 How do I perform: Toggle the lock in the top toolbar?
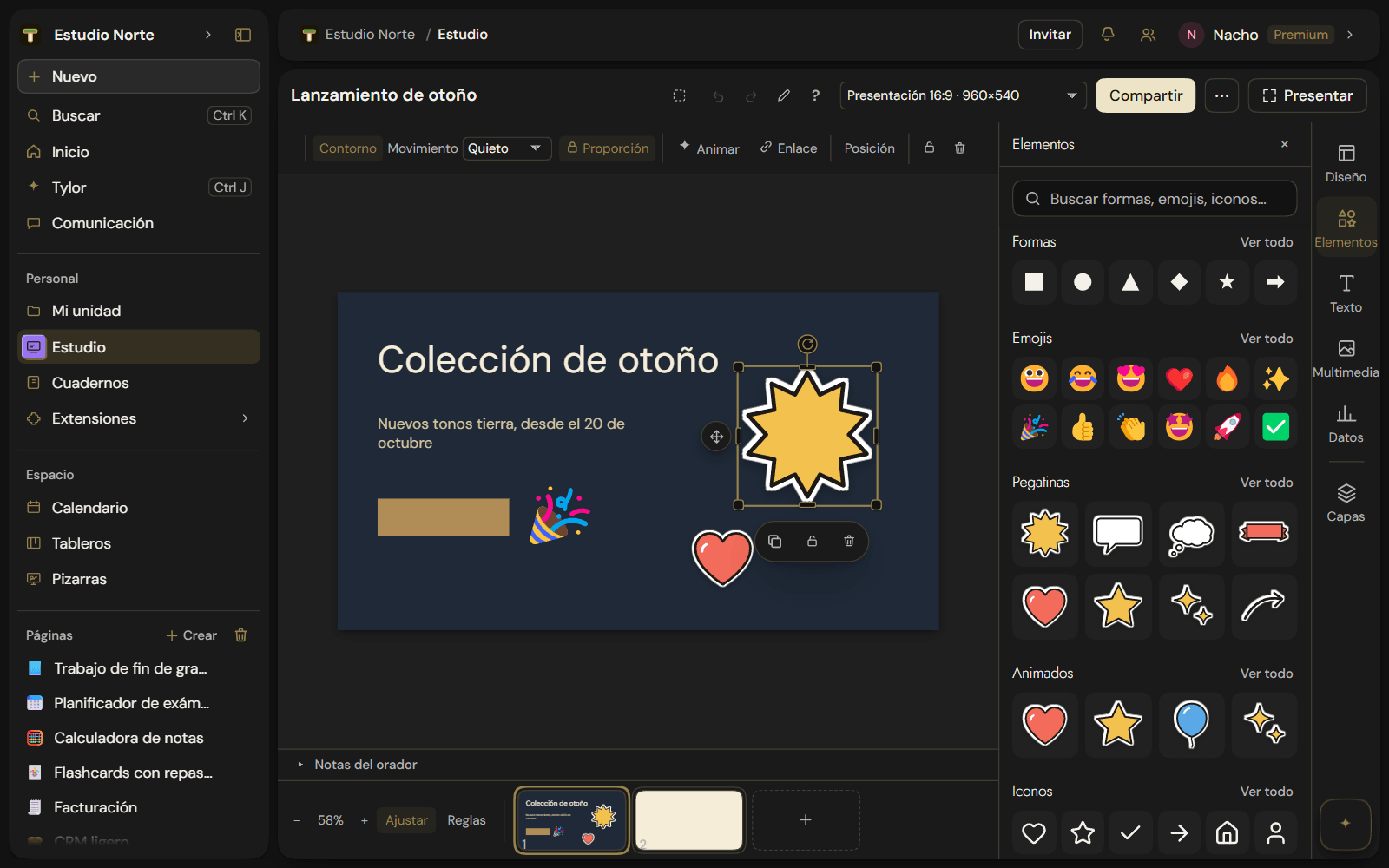click(x=929, y=148)
